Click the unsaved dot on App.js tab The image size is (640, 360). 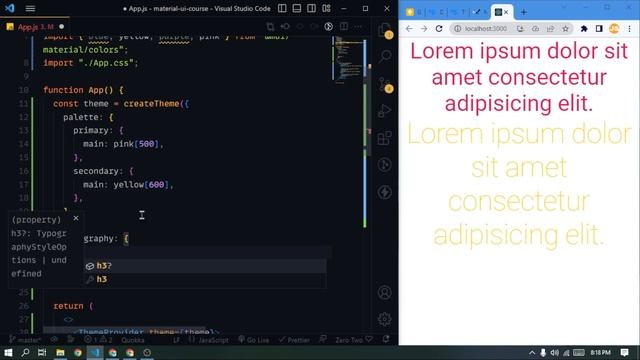[x=62, y=27]
